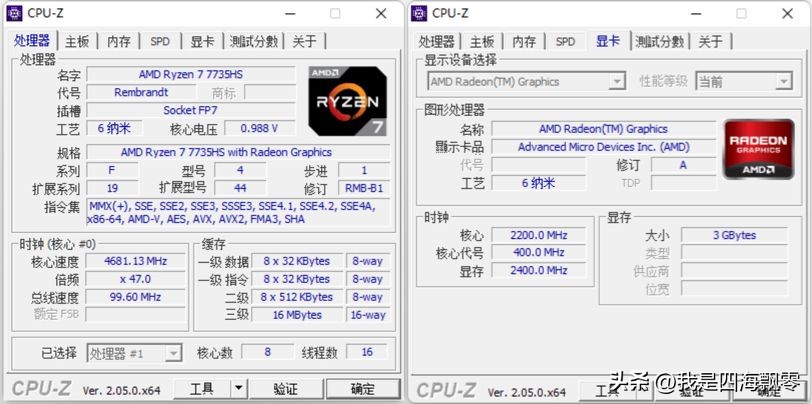Click the CPU-Z app icon in right window title bar

coord(419,13)
